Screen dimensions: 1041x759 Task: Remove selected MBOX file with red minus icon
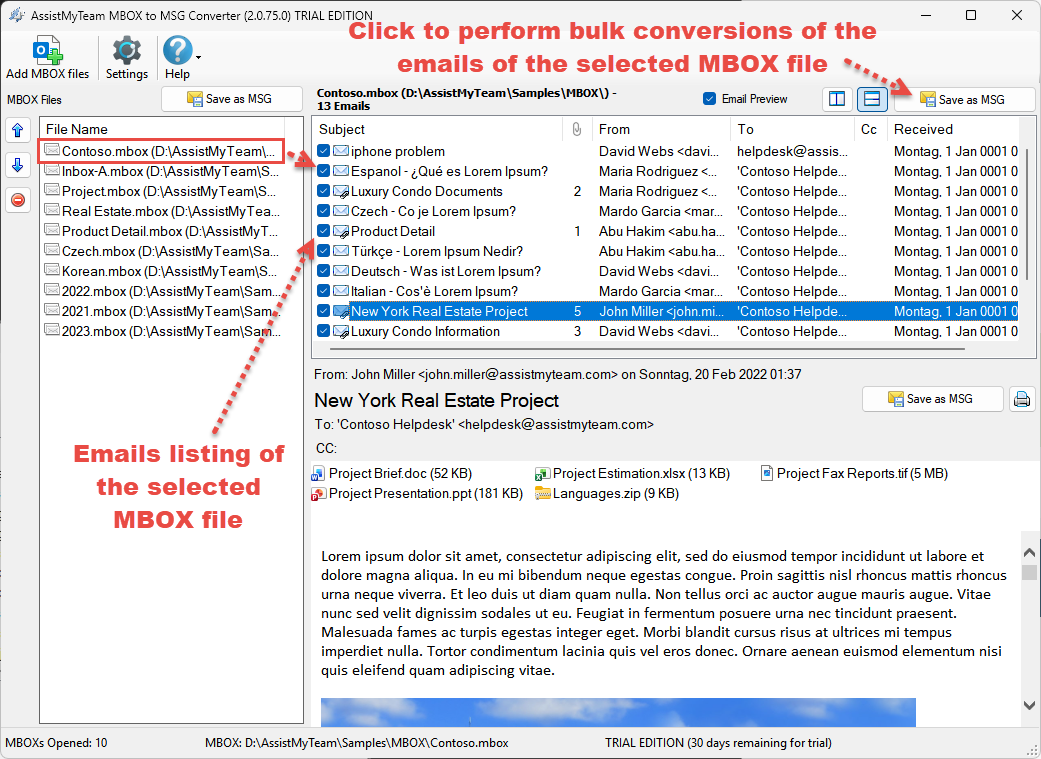tap(17, 199)
